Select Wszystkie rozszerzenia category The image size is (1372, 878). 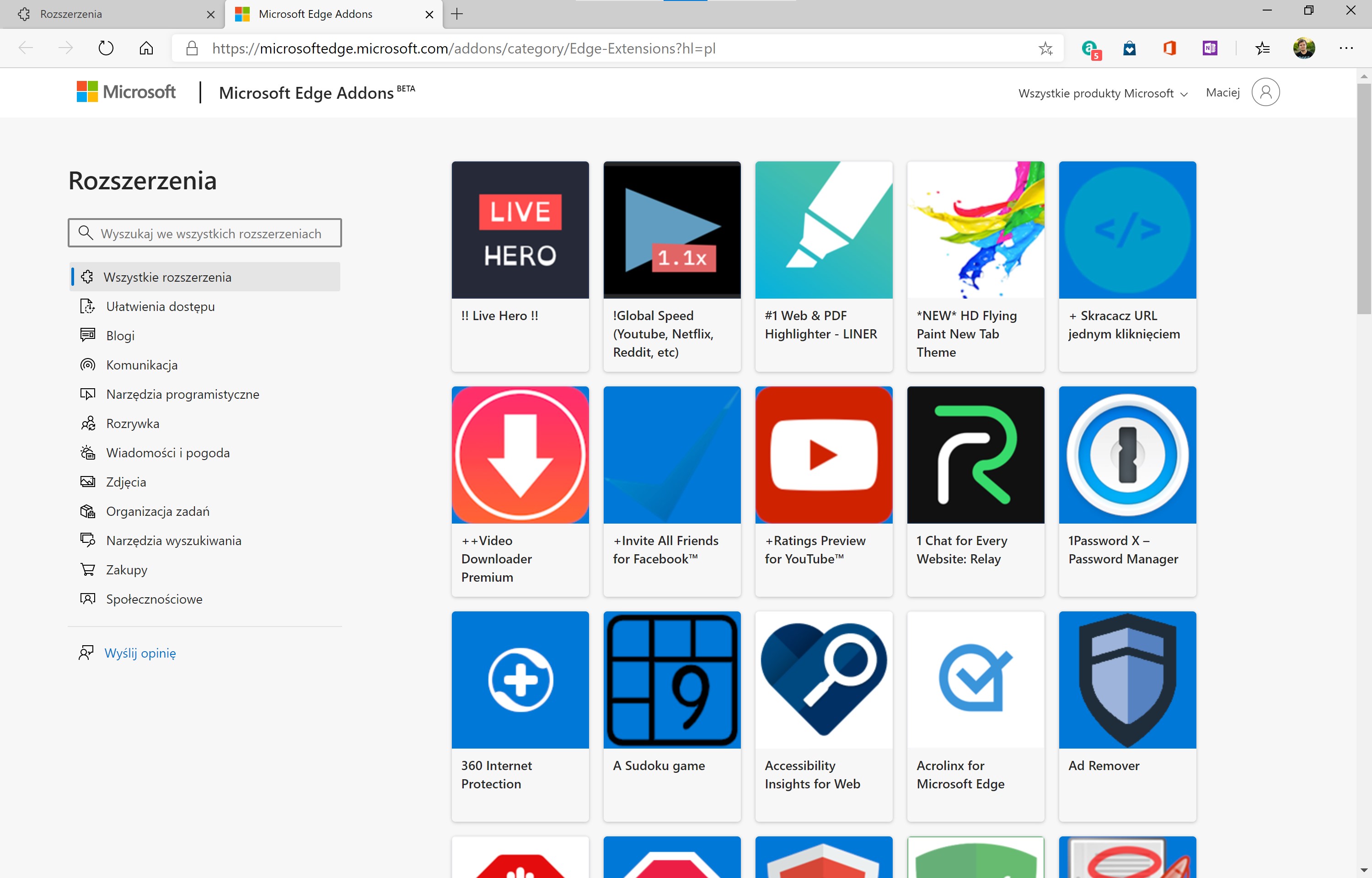tap(204, 277)
